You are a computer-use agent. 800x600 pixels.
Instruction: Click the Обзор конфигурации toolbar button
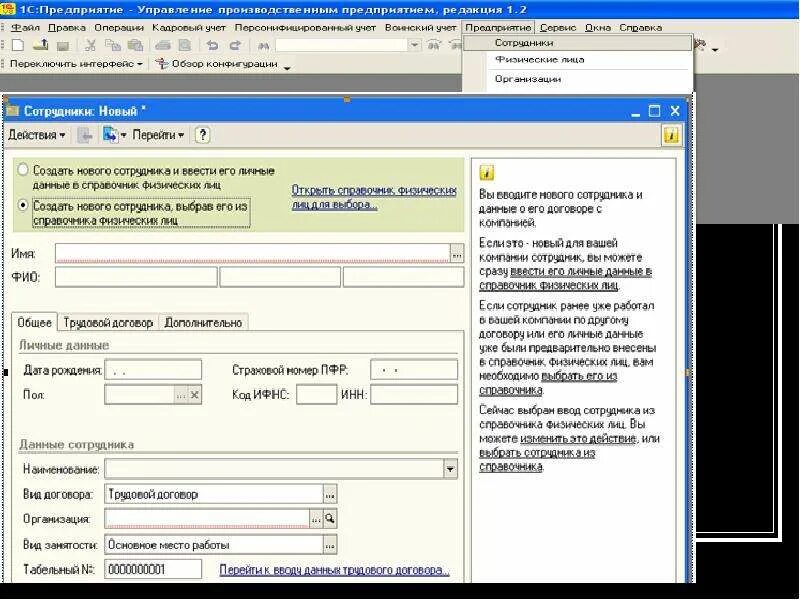tap(217, 64)
